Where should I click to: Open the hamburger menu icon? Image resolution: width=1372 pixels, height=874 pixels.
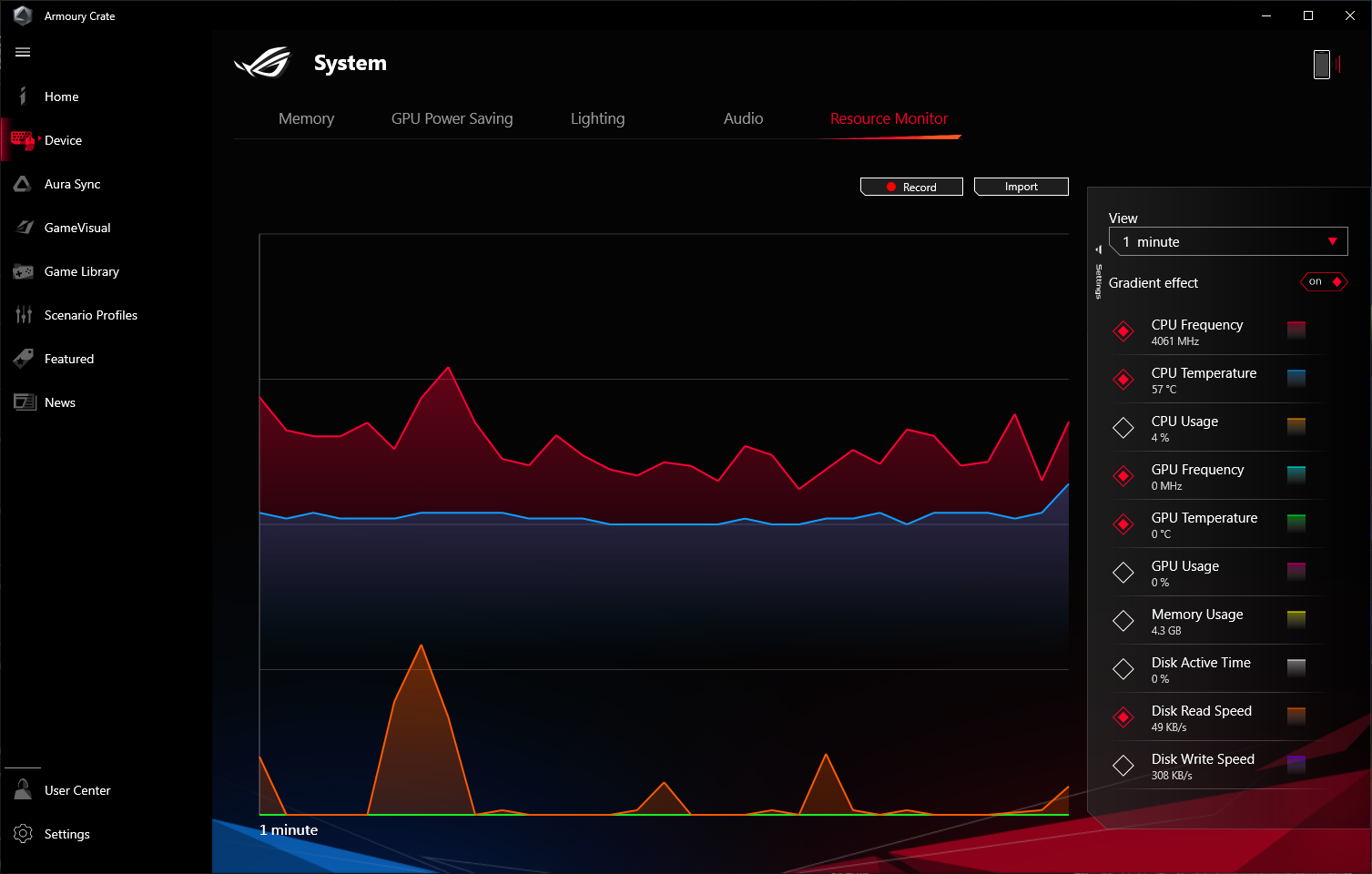[x=23, y=52]
